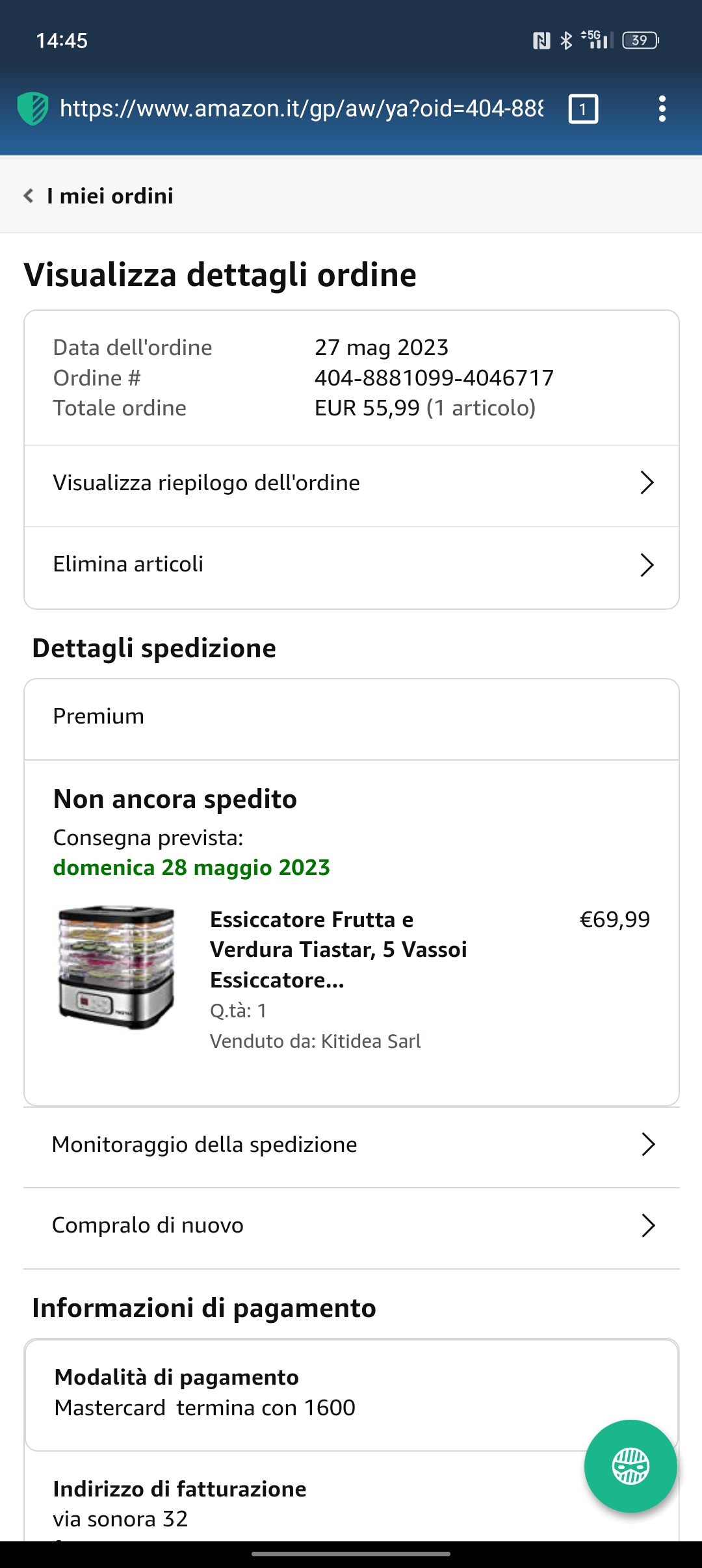Tap the green floating mask button
Viewport: 702px width, 1568px height.
pos(630,1466)
